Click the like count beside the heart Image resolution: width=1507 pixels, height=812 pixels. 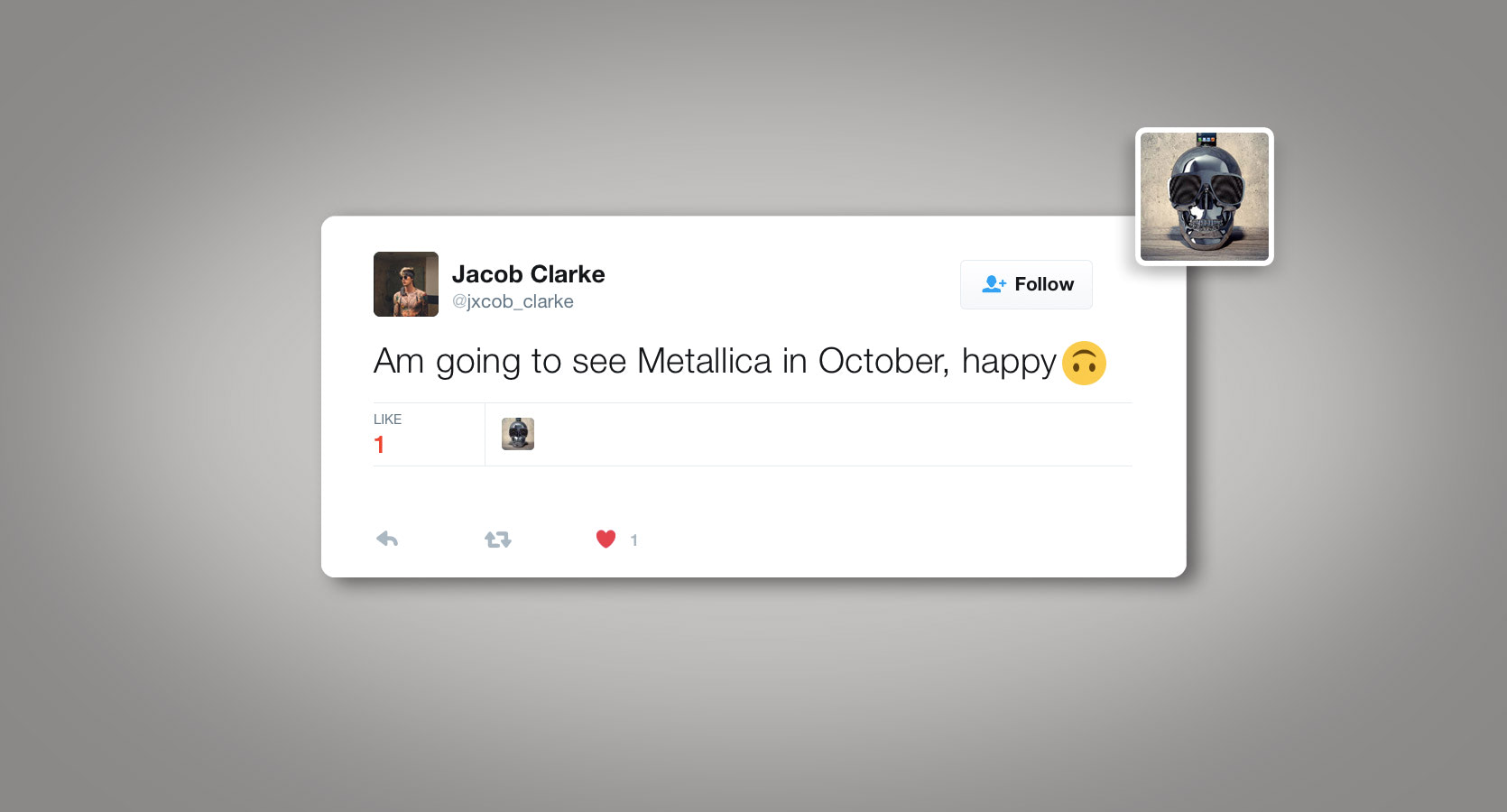(x=634, y=540)
